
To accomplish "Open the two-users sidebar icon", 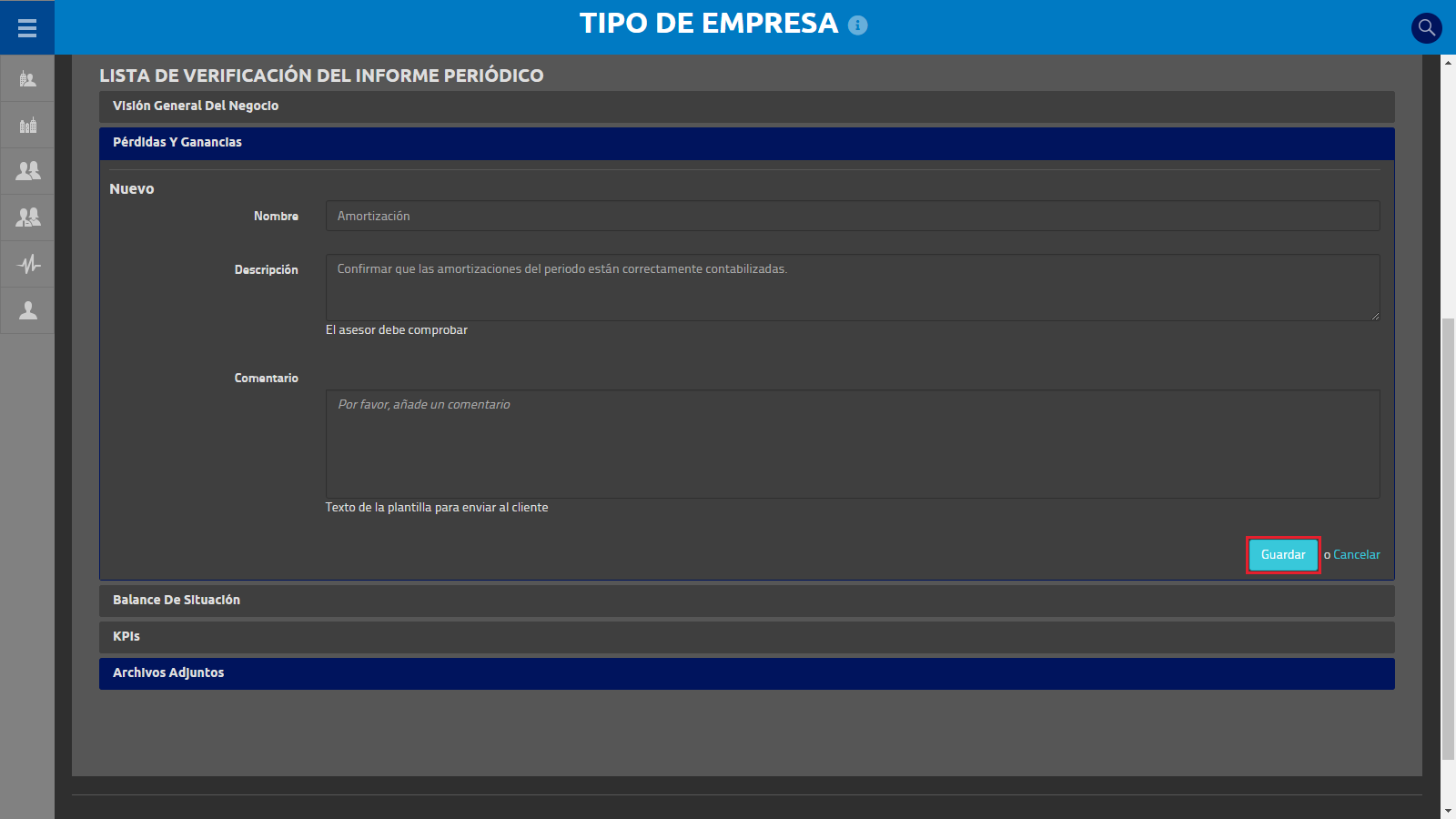I will point(27,171).
